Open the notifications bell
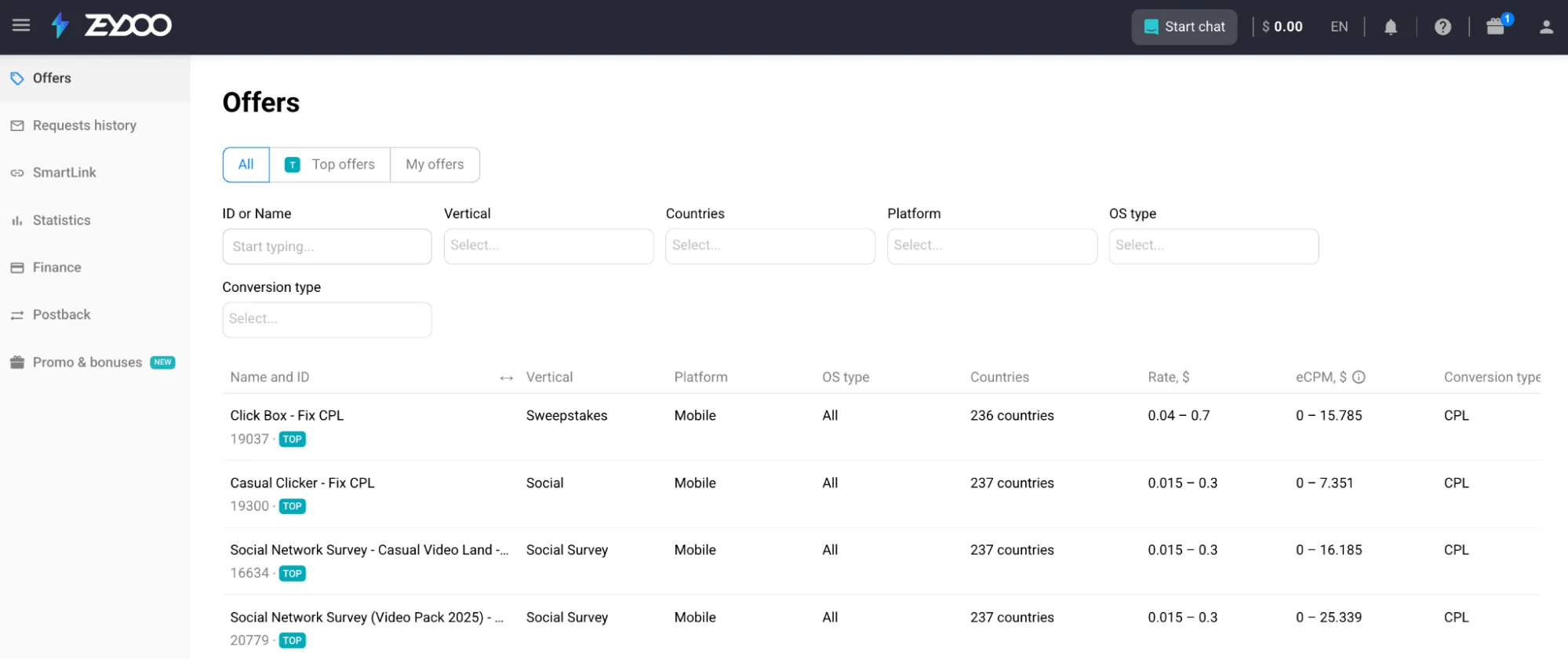This screenshot has width=1568, height=660. pyautogui.click(x=1390, y=27)
